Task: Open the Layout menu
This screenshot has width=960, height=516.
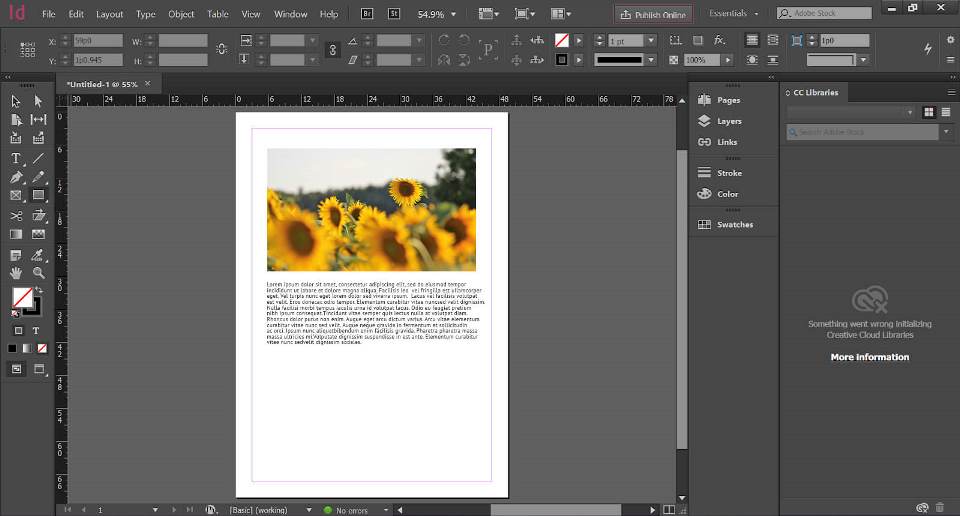Action: pos(109,15)
